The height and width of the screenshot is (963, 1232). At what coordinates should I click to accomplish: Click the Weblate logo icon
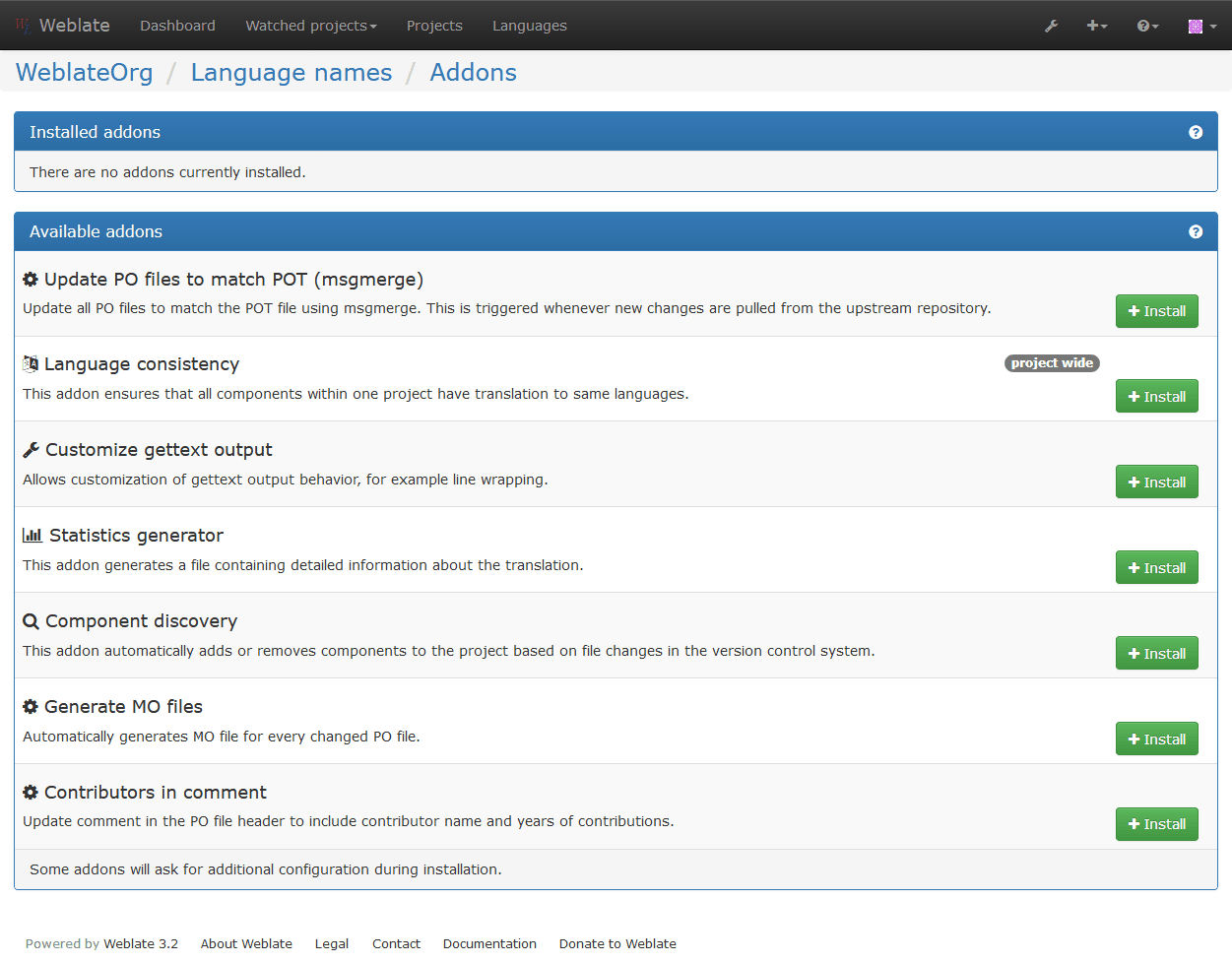coord(24,26)
